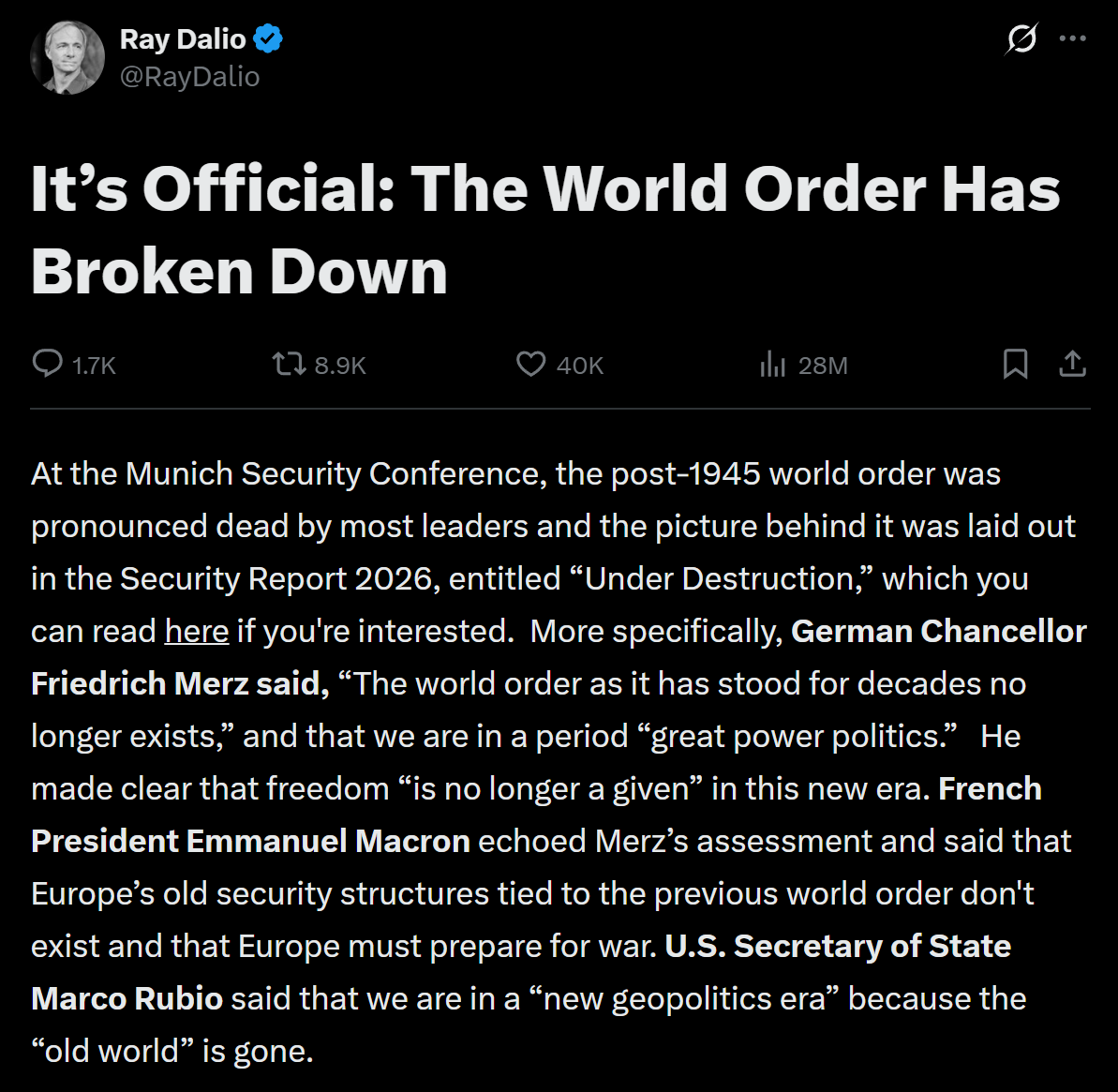Click the 8.9K reposts count

coord(340,366)
